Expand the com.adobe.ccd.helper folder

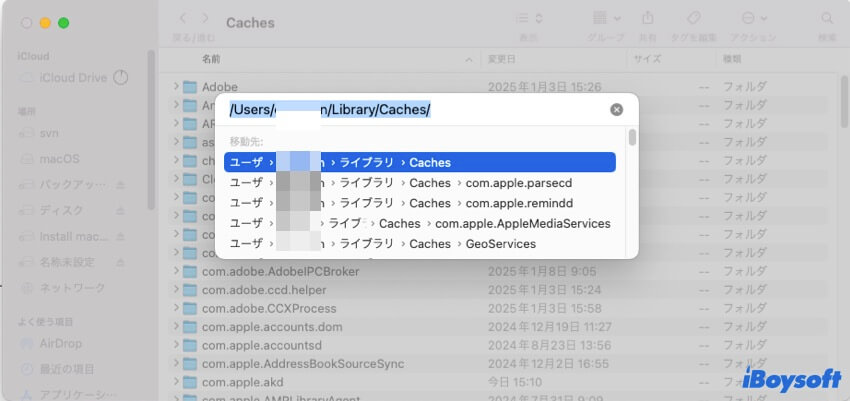point(176,289)
